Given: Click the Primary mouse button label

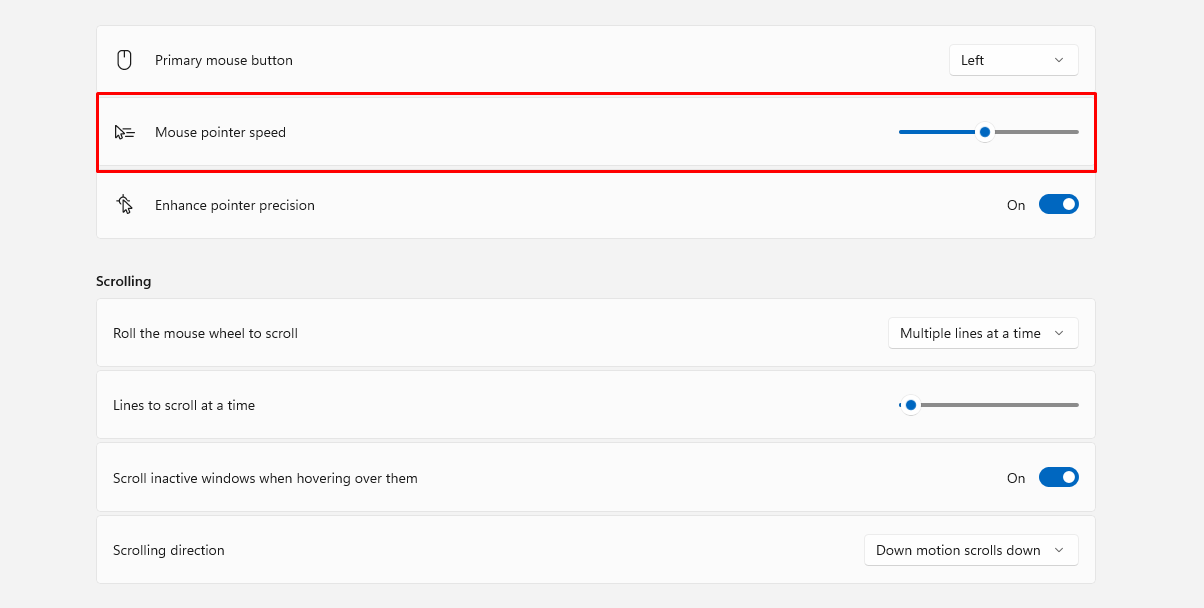Looking at the screenshot, I should 224,60.
